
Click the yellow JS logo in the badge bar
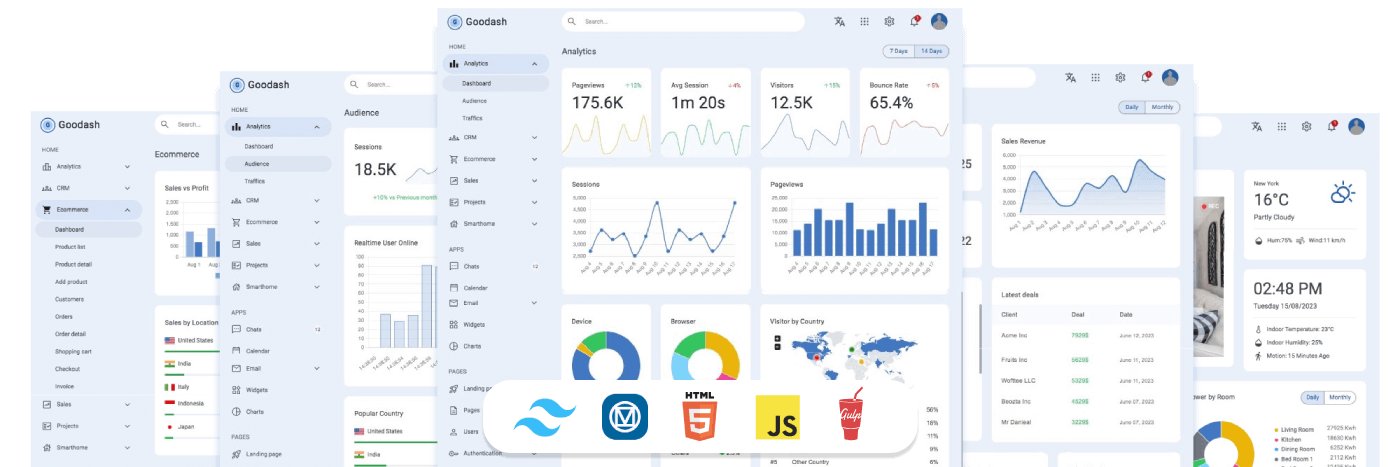pyautogui.click(x=777, y=418)
